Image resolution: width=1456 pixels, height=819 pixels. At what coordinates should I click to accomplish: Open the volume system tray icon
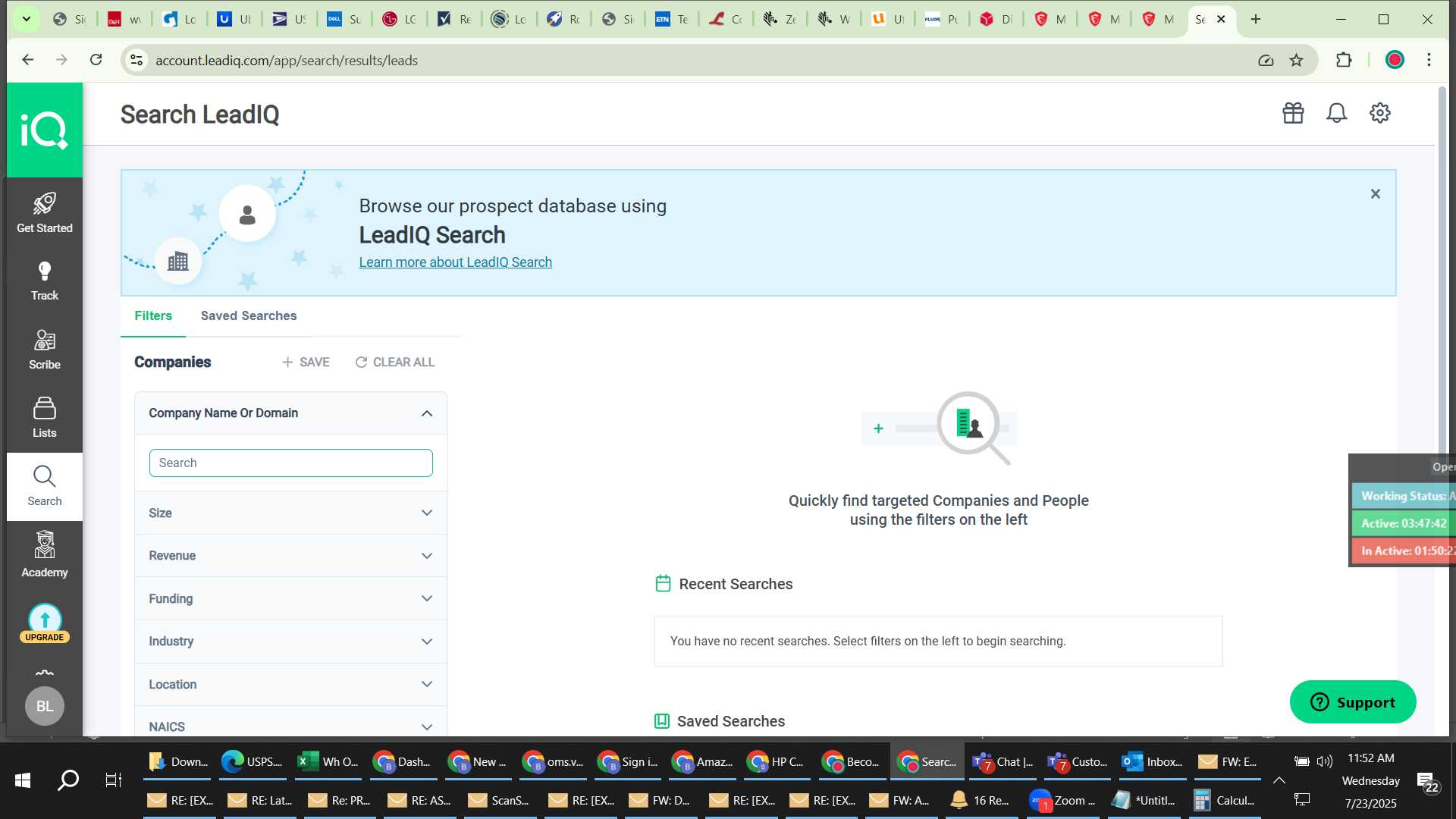coord(1325,761)
